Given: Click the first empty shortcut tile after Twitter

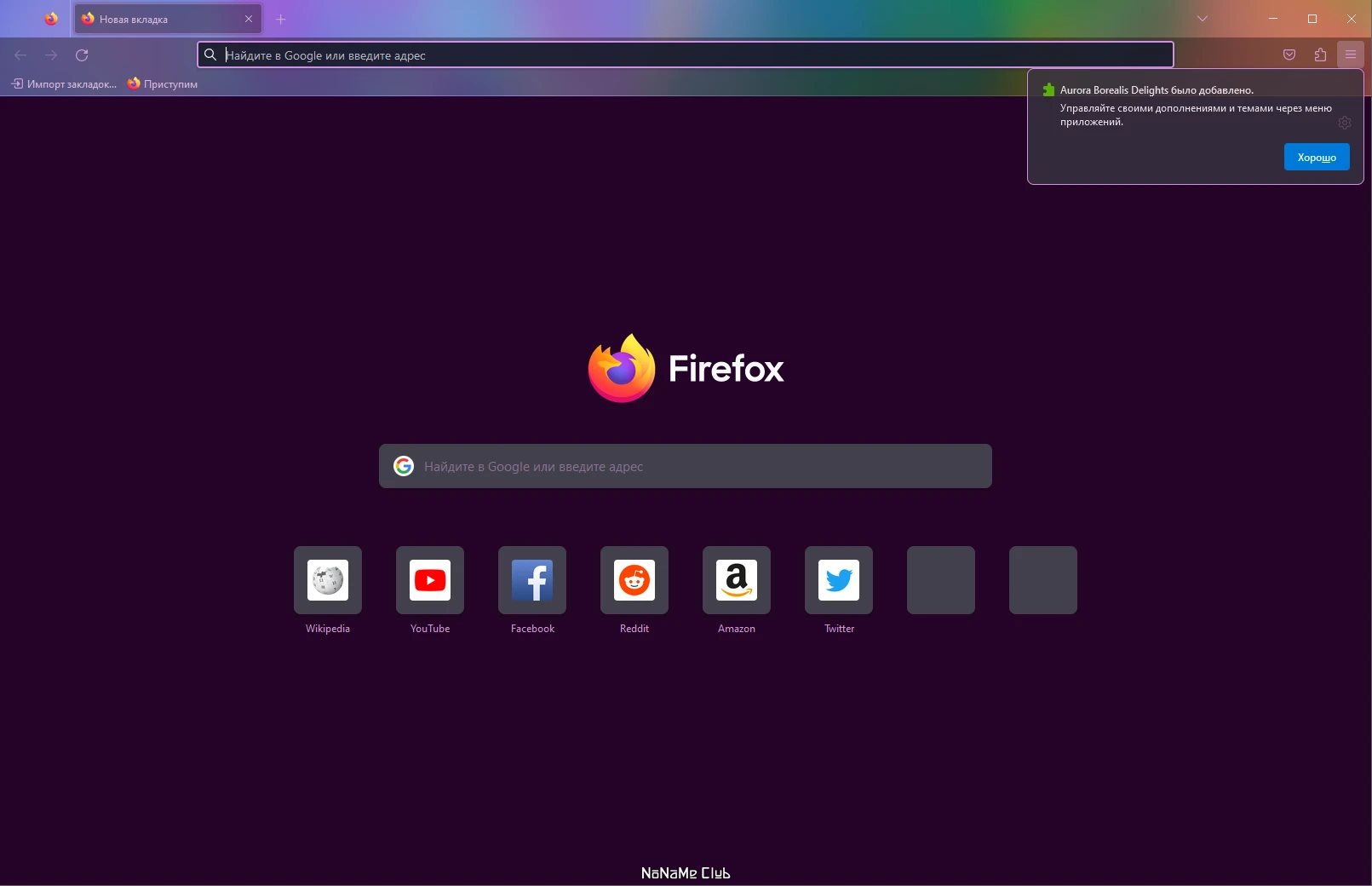Looking at the screenshot, I should pos(941,580).
